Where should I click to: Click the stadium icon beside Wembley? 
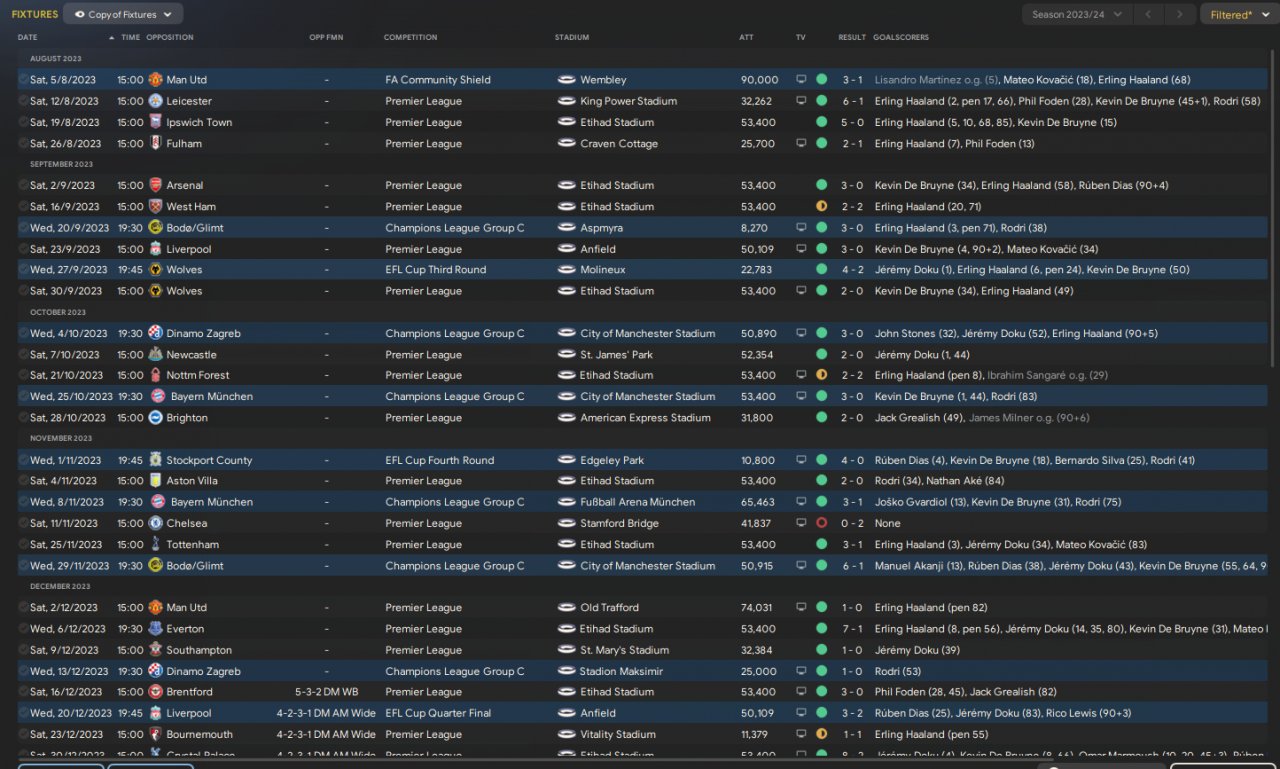566,80
